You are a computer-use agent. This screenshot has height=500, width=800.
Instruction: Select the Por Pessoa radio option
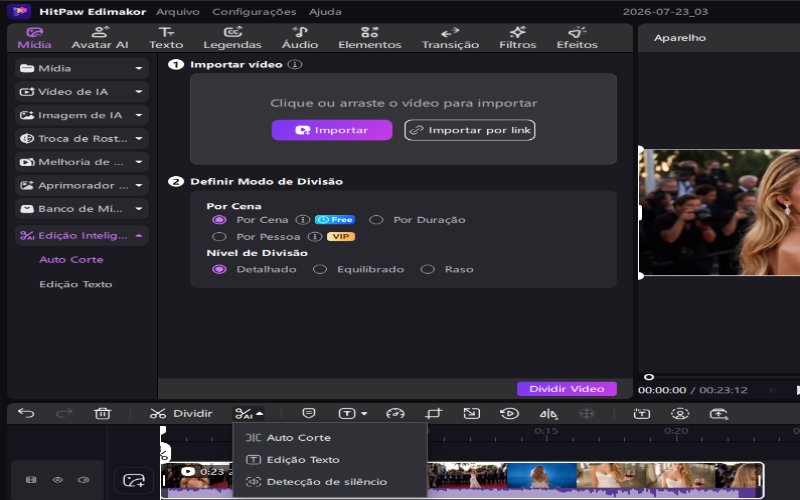tap(219, 237)
